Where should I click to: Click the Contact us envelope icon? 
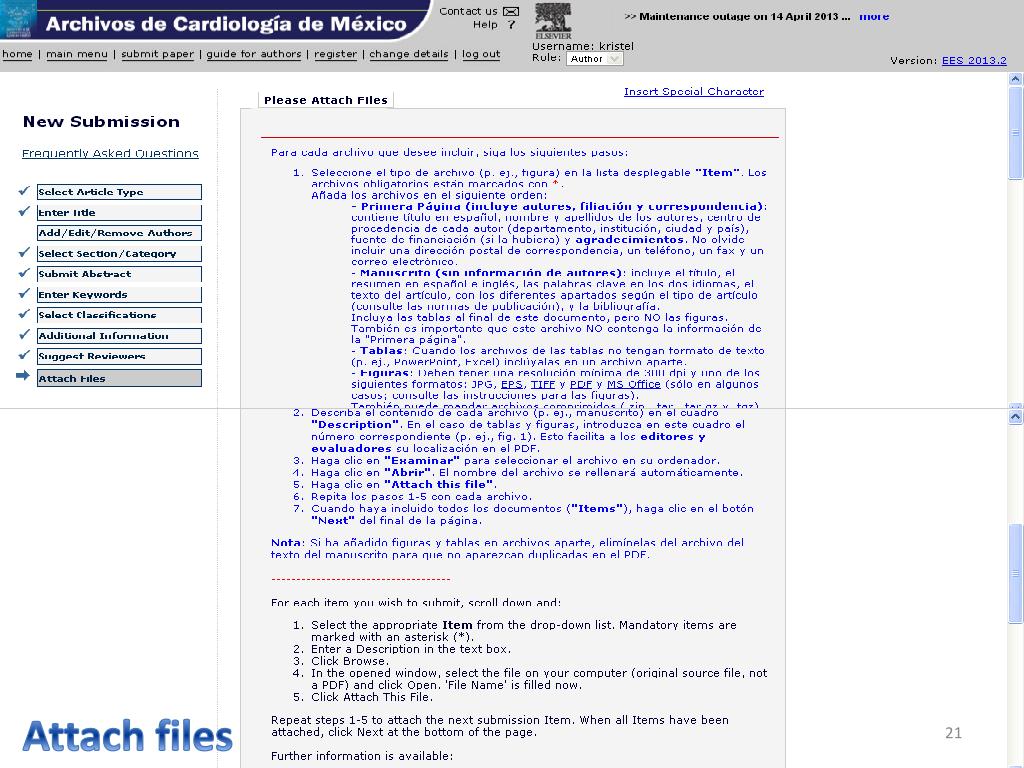pyautogui.click(x=511, y=12)
